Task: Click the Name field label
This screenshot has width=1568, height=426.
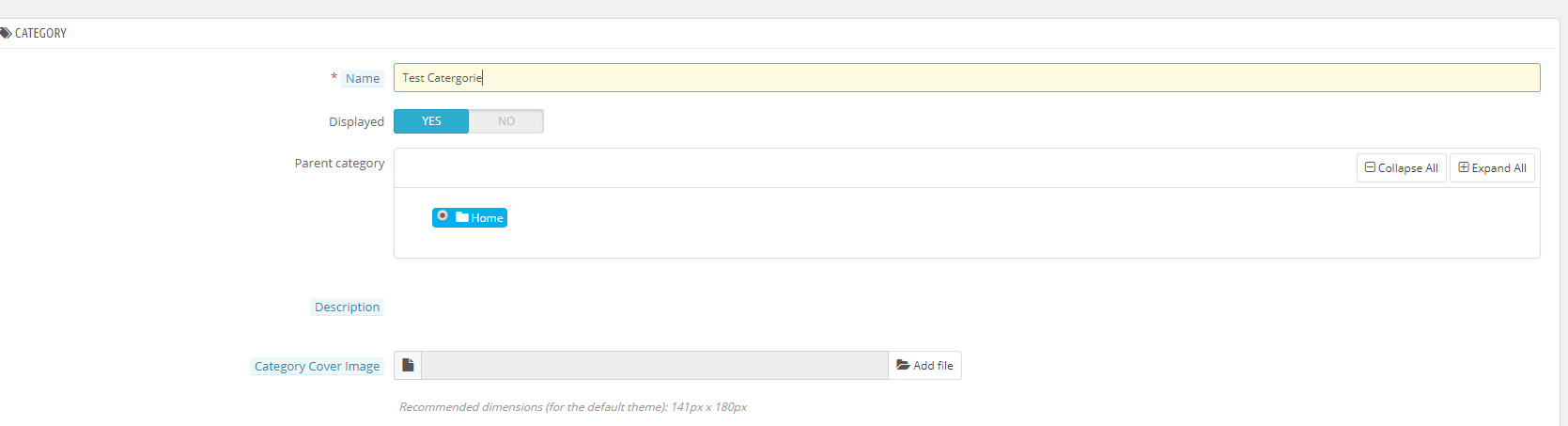Action: click(363, 78)
